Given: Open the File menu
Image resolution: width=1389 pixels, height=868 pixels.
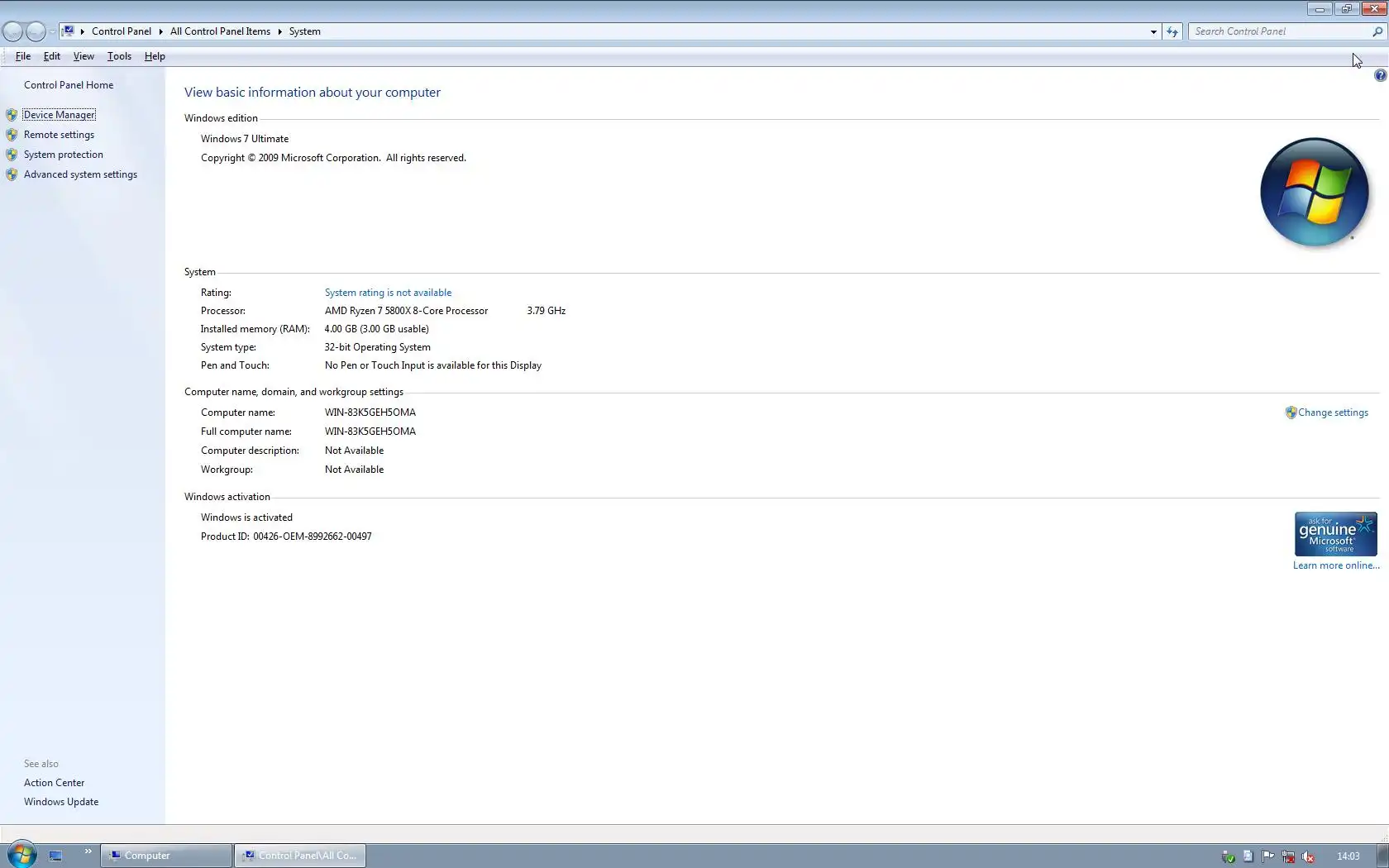Looking at the screenshot, I should click(x=23, y=56).
